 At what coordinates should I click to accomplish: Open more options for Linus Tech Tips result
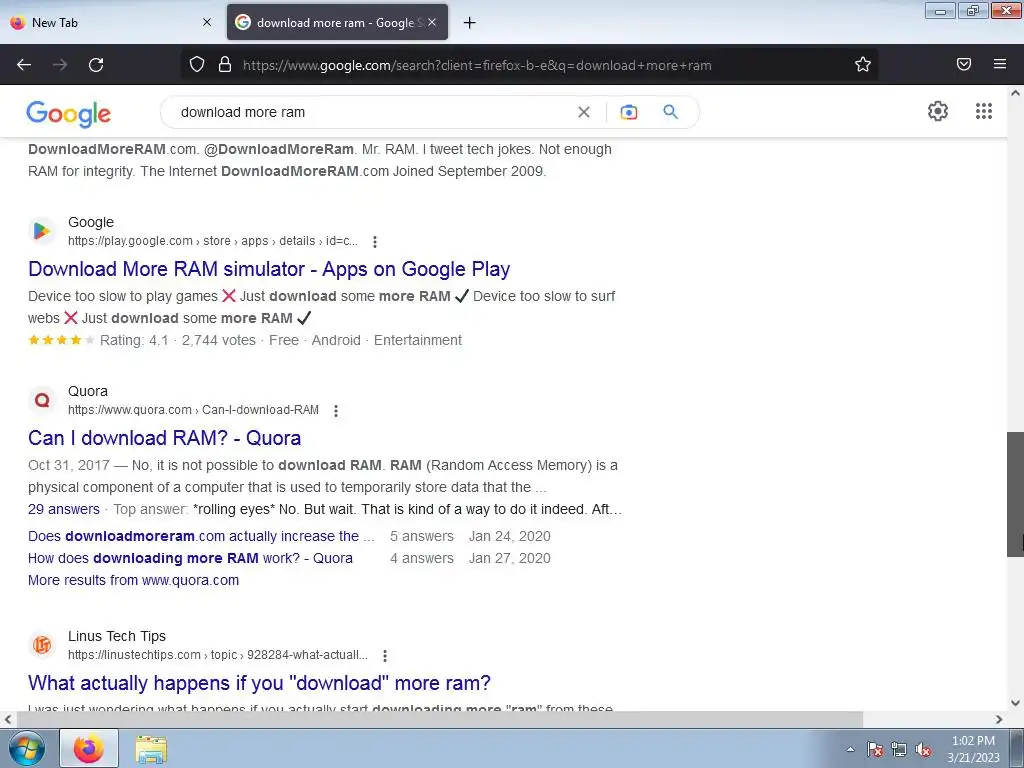[x=385, y=656]
